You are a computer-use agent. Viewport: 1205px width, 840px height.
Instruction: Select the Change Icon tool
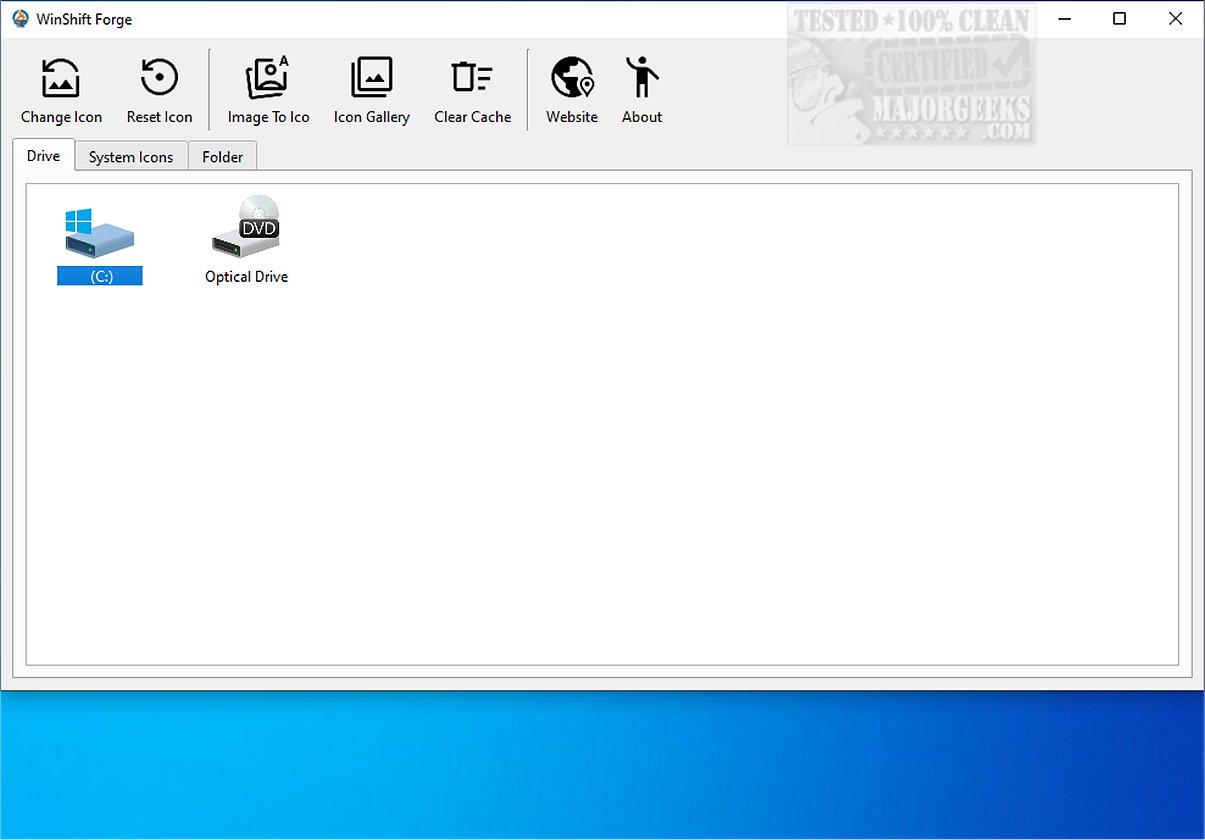61,88
